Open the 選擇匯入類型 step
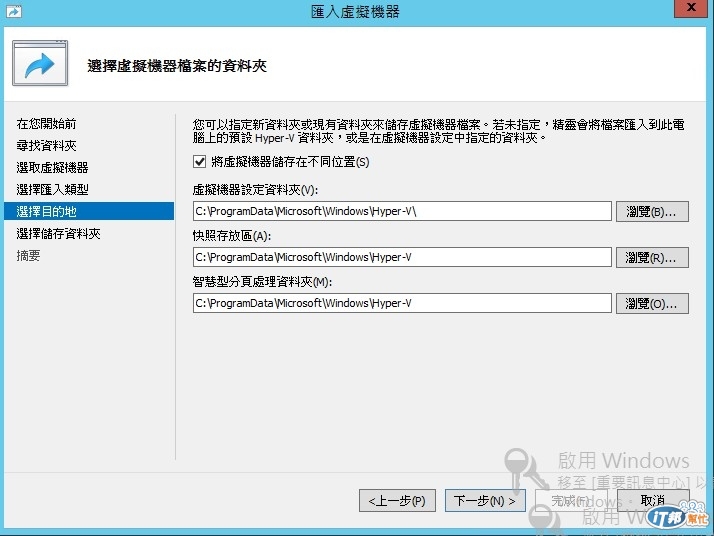 [52, 189]
